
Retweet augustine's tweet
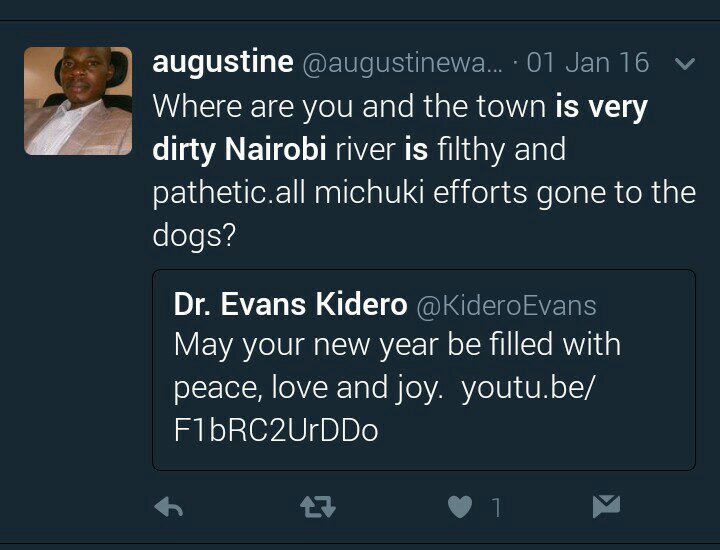[x=317, y=508]
